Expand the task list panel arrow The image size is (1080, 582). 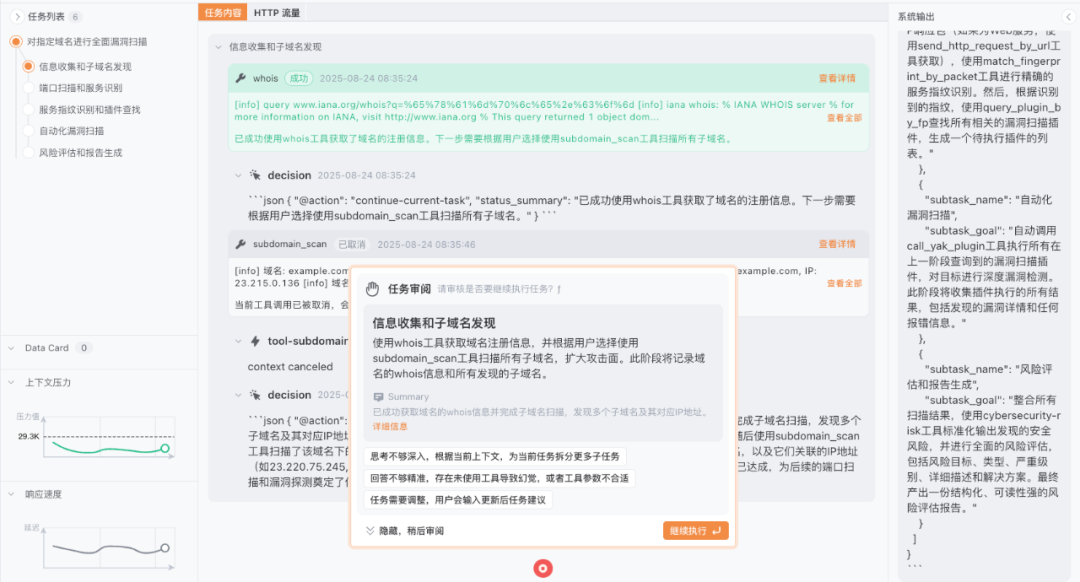(17, 17)
